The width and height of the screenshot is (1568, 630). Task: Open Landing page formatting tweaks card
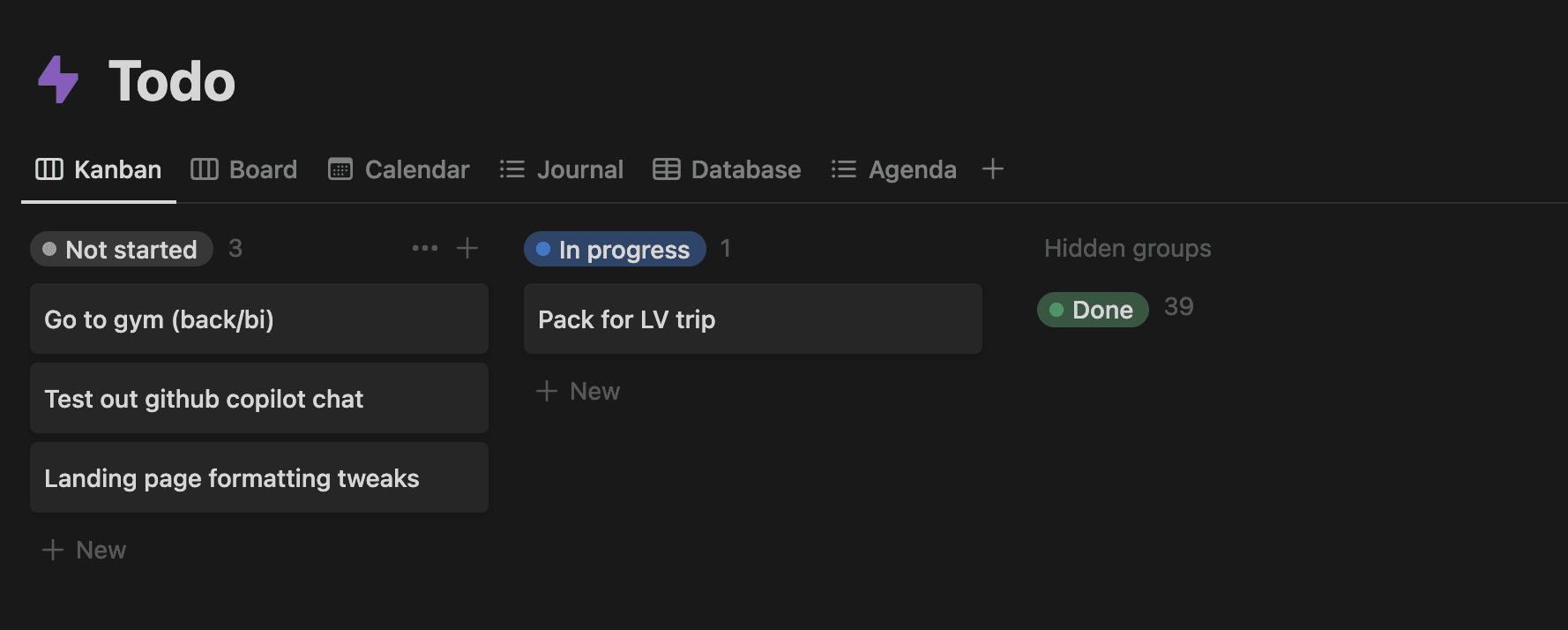tap(259, 477)
